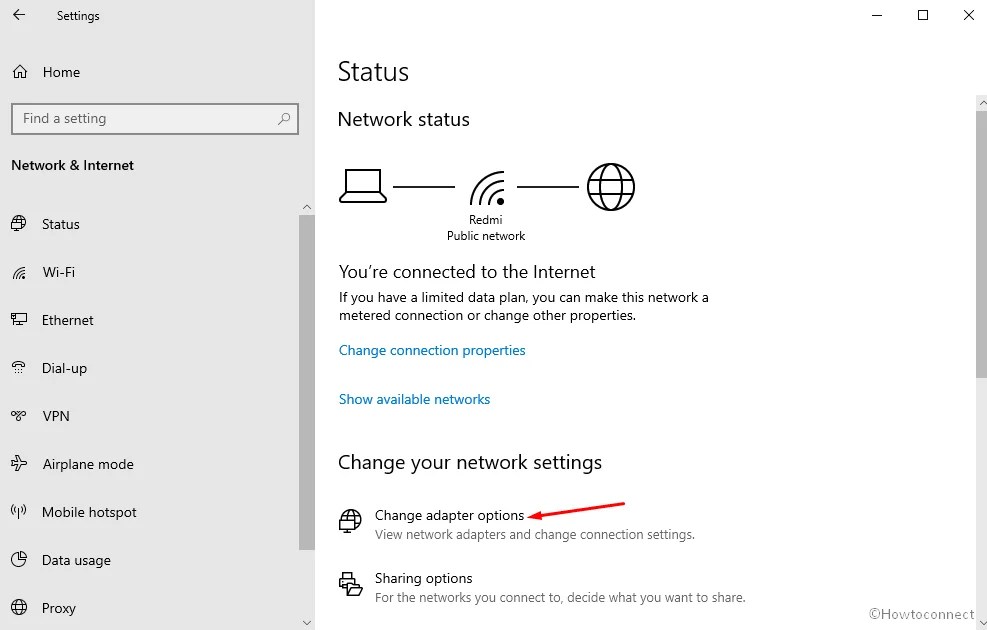Click the back arrow at top left
The image size is (987, 630).
click(18, 15)
